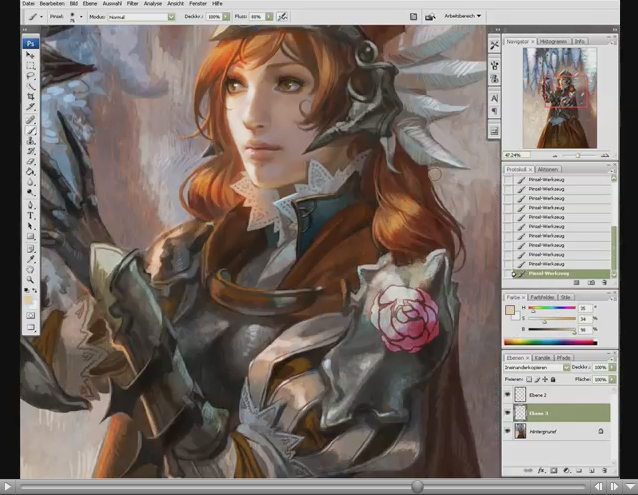Select the Move tool
This screenshot has height=495, width=638.
pos(30,55)
